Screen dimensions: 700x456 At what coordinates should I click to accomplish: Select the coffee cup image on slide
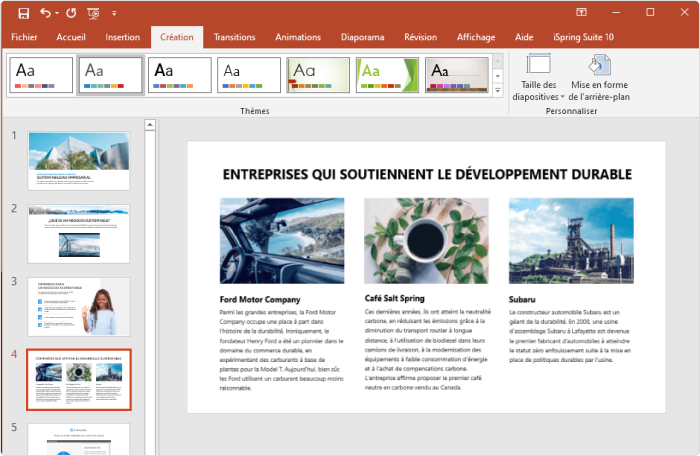tap(426, 241)
